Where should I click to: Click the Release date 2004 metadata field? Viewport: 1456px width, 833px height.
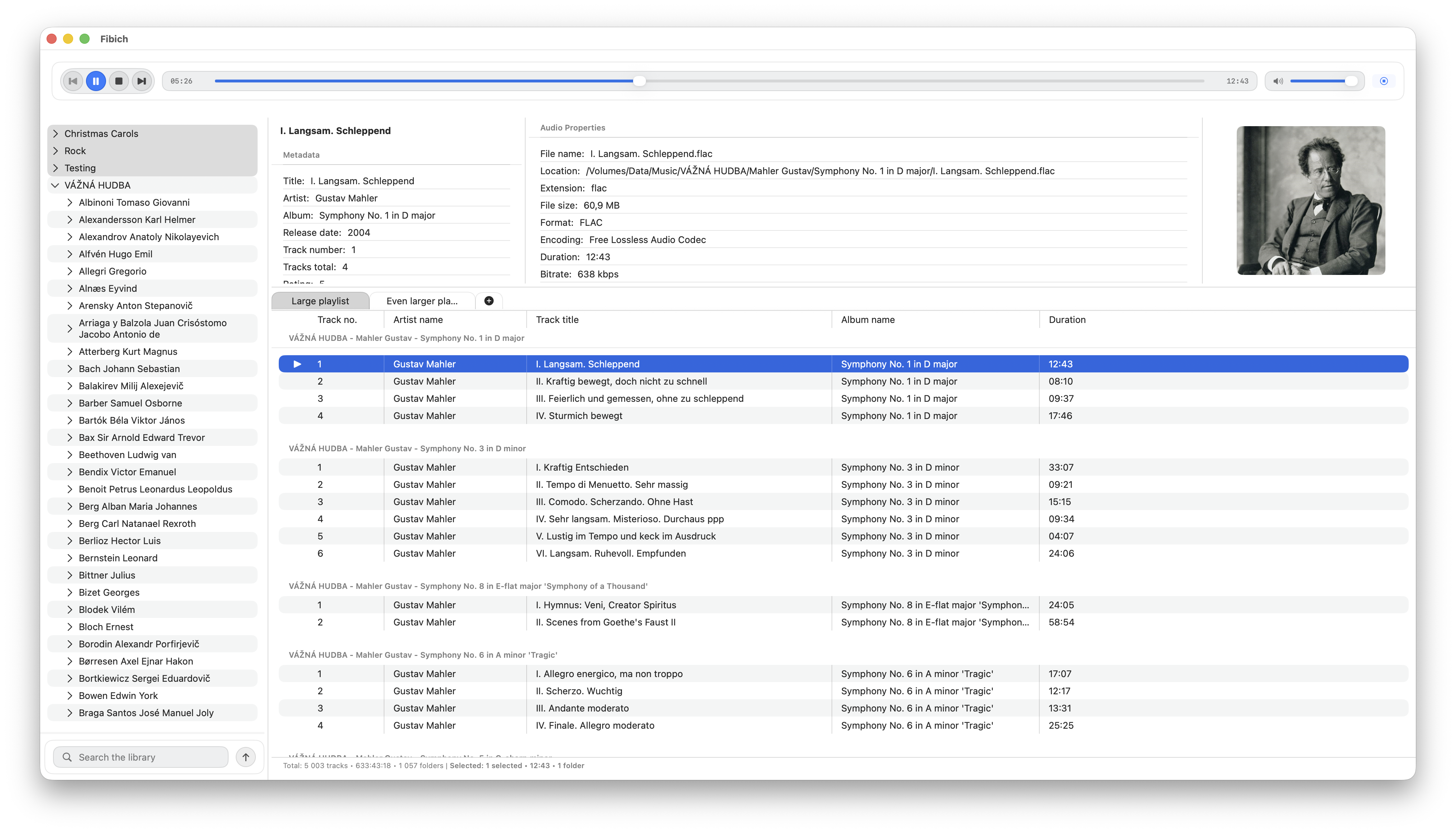326,232
